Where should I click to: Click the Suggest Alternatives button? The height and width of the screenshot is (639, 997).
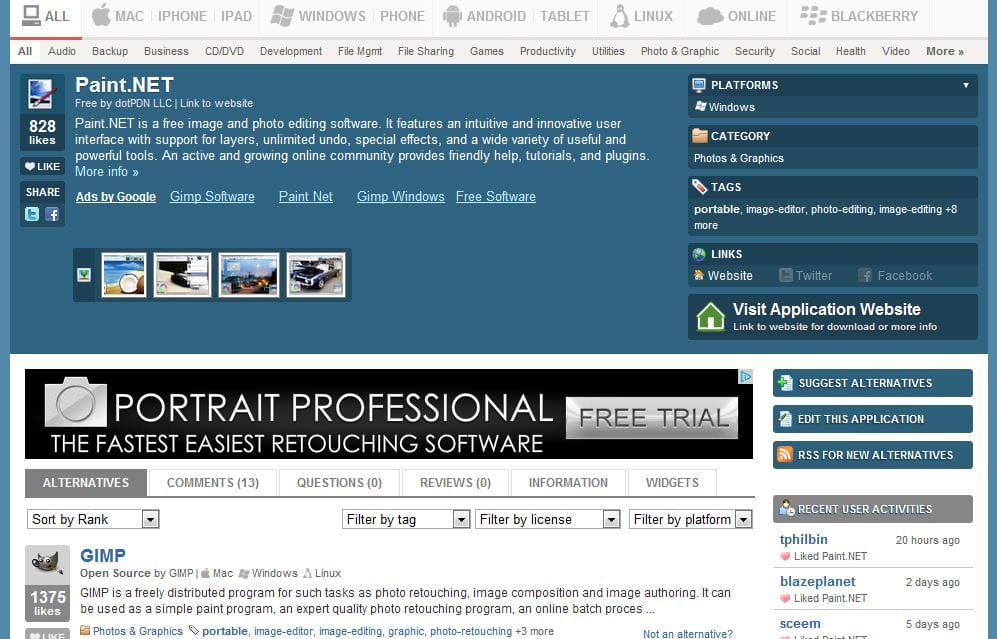coord(872,383)
